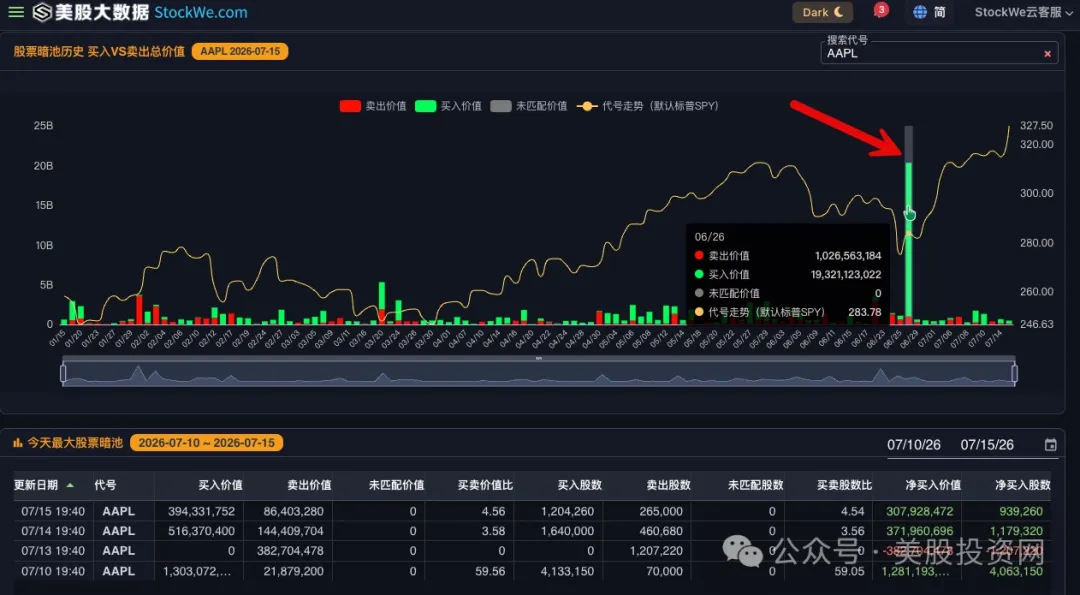This screenshot has width=1080, height=595.
Task: Clear the AAPL search with red X
Action: pos(1047,54)
